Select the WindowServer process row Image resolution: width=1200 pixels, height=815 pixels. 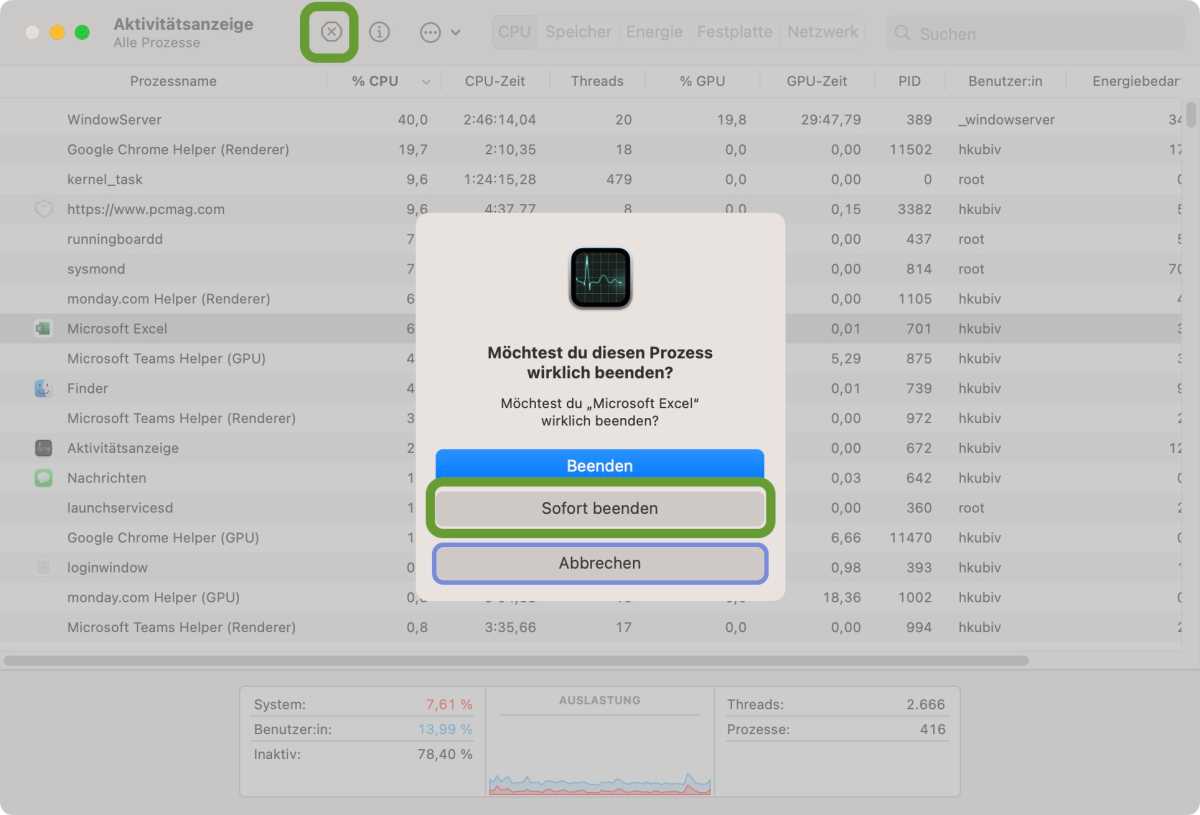[592, 119]
